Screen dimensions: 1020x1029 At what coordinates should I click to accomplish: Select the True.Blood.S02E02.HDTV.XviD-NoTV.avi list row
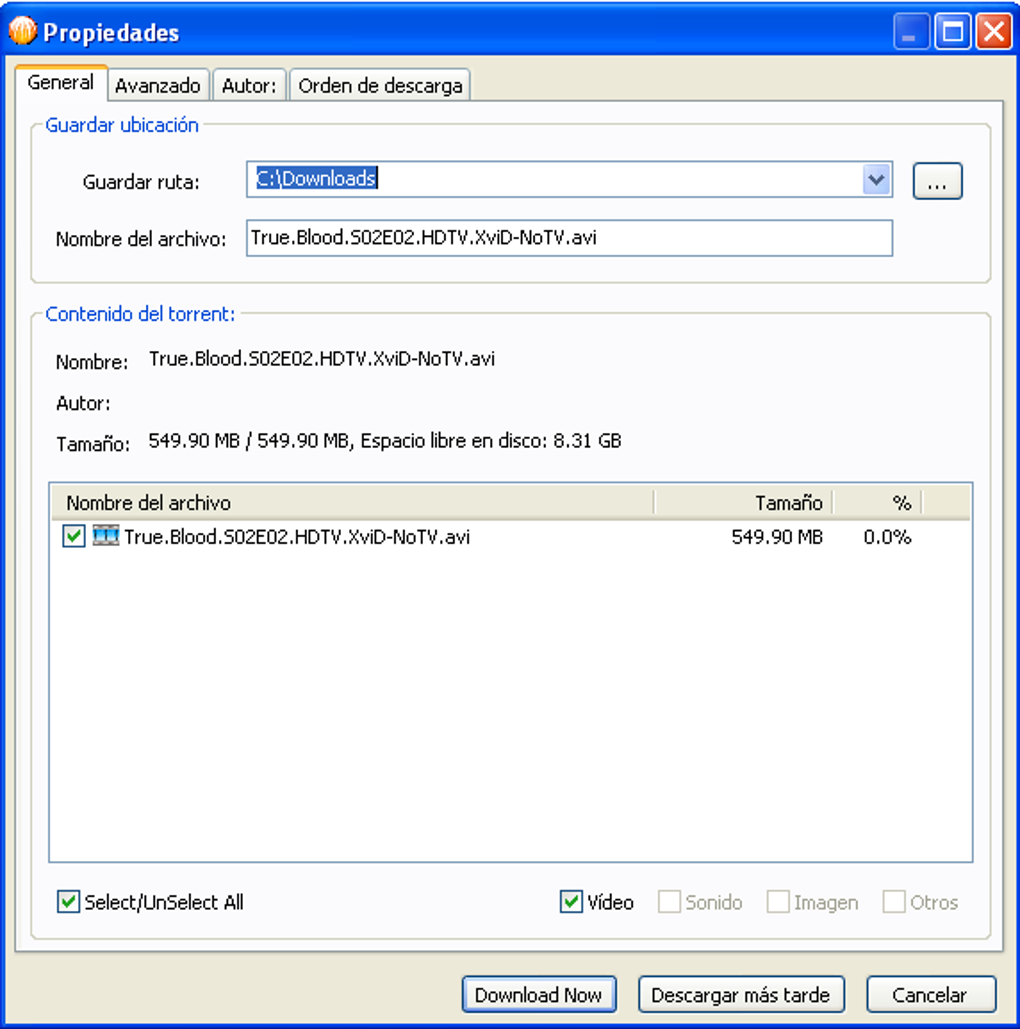point(511,537)
